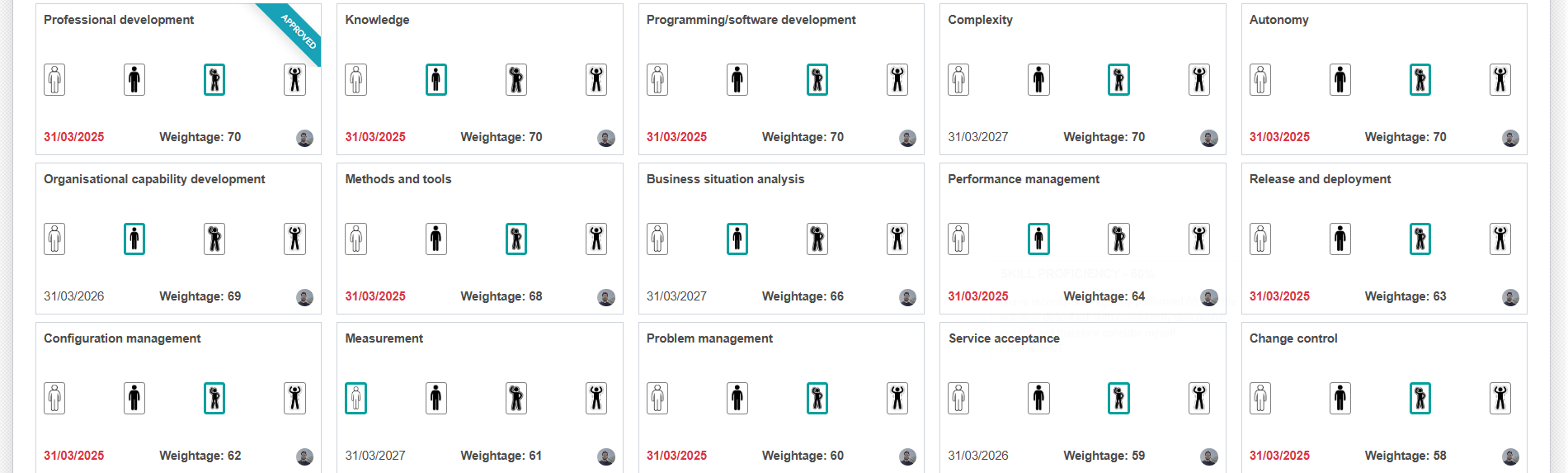Viewport: 1568px width, 473px height.
Task: Click highlighted third-level figure in Programming/software development
Action: [x=817, y=80]
